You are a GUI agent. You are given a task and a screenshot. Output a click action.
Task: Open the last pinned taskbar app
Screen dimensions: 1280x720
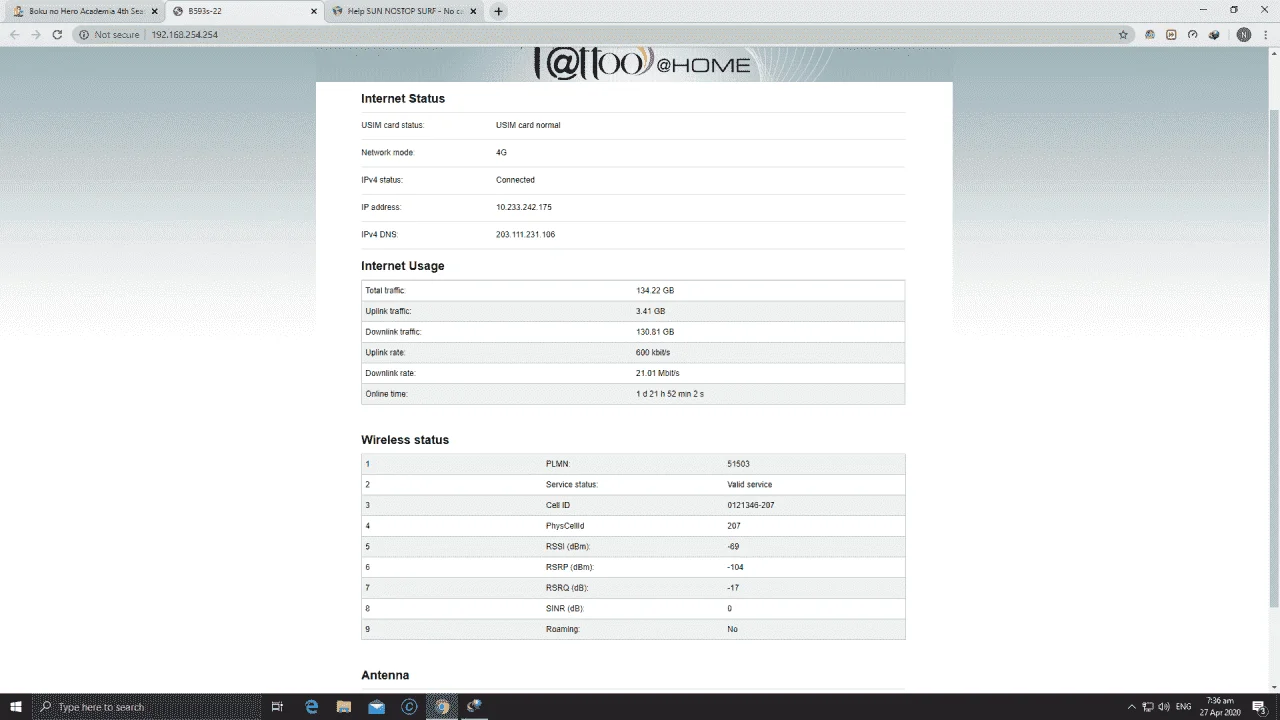tap(474, 707)
